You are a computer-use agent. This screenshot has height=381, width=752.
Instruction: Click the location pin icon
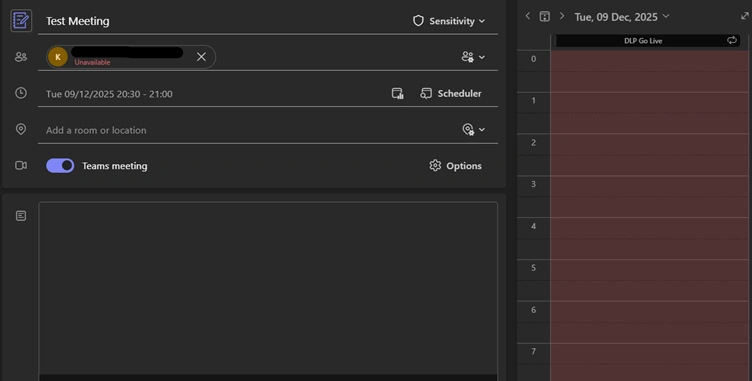coord(21,129)
